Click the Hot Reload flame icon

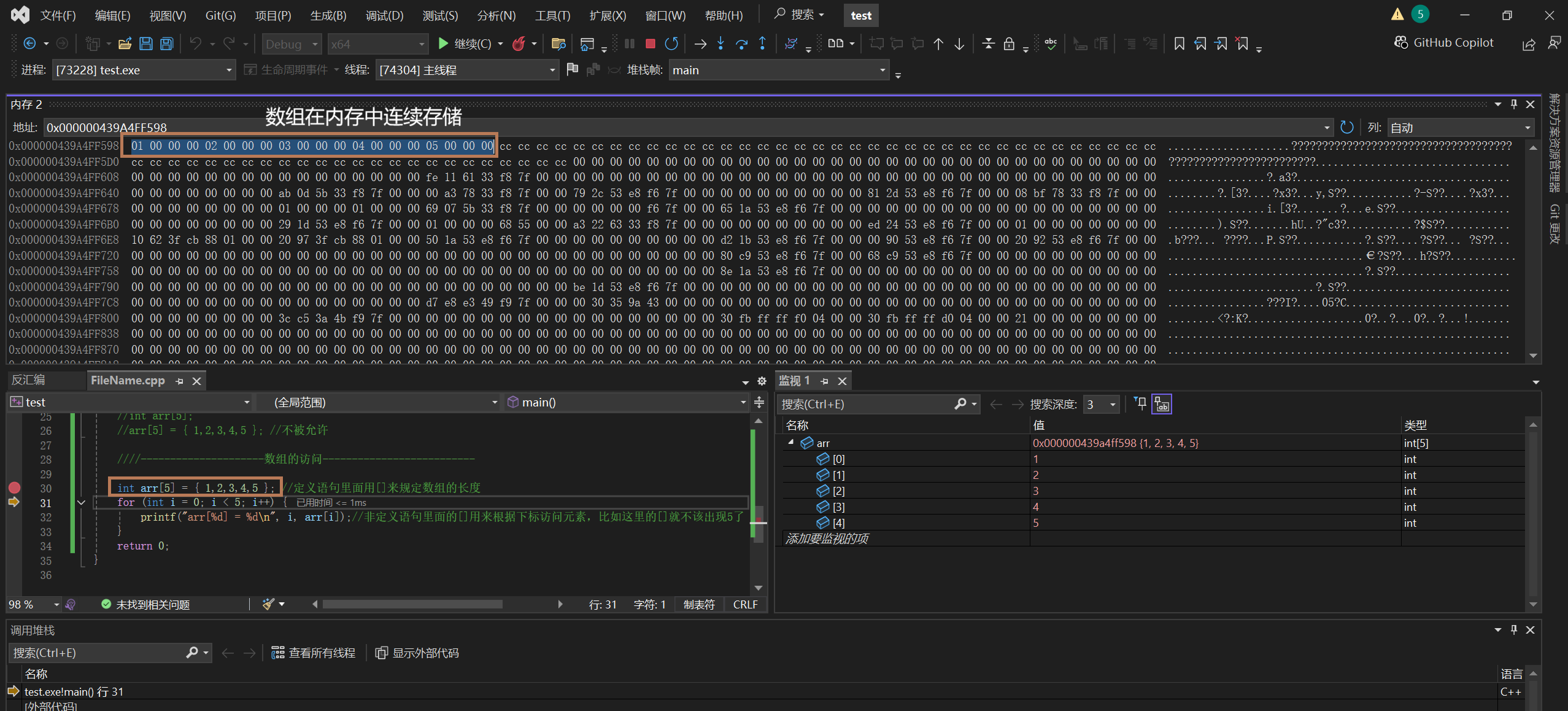click(x=519, y=44)
